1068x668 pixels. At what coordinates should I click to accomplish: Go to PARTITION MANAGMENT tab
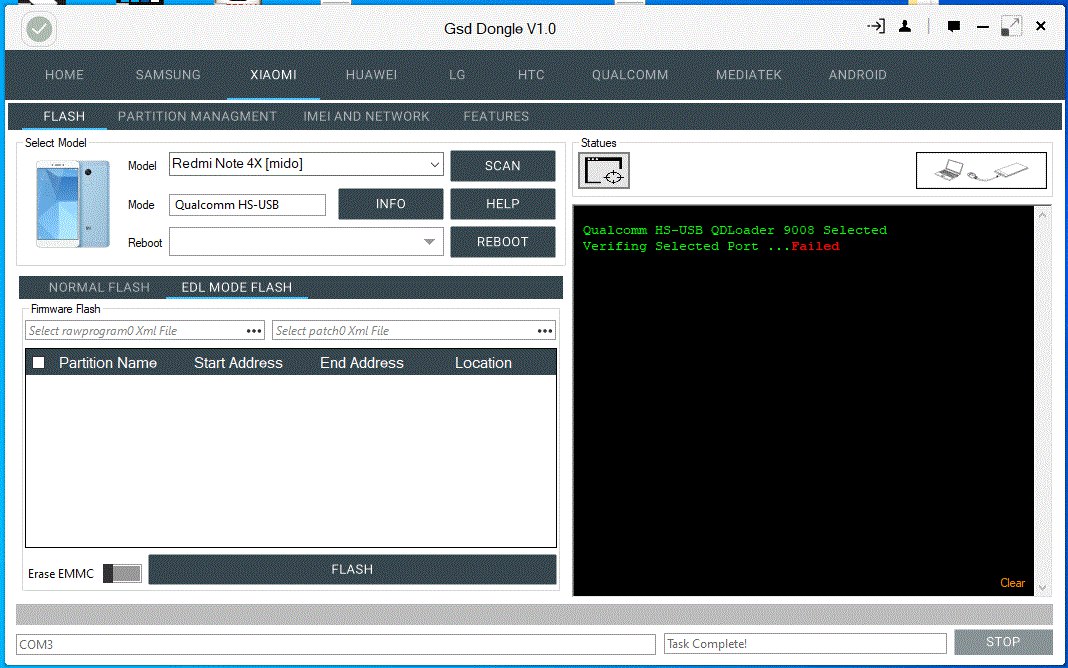tap(197, 116)
